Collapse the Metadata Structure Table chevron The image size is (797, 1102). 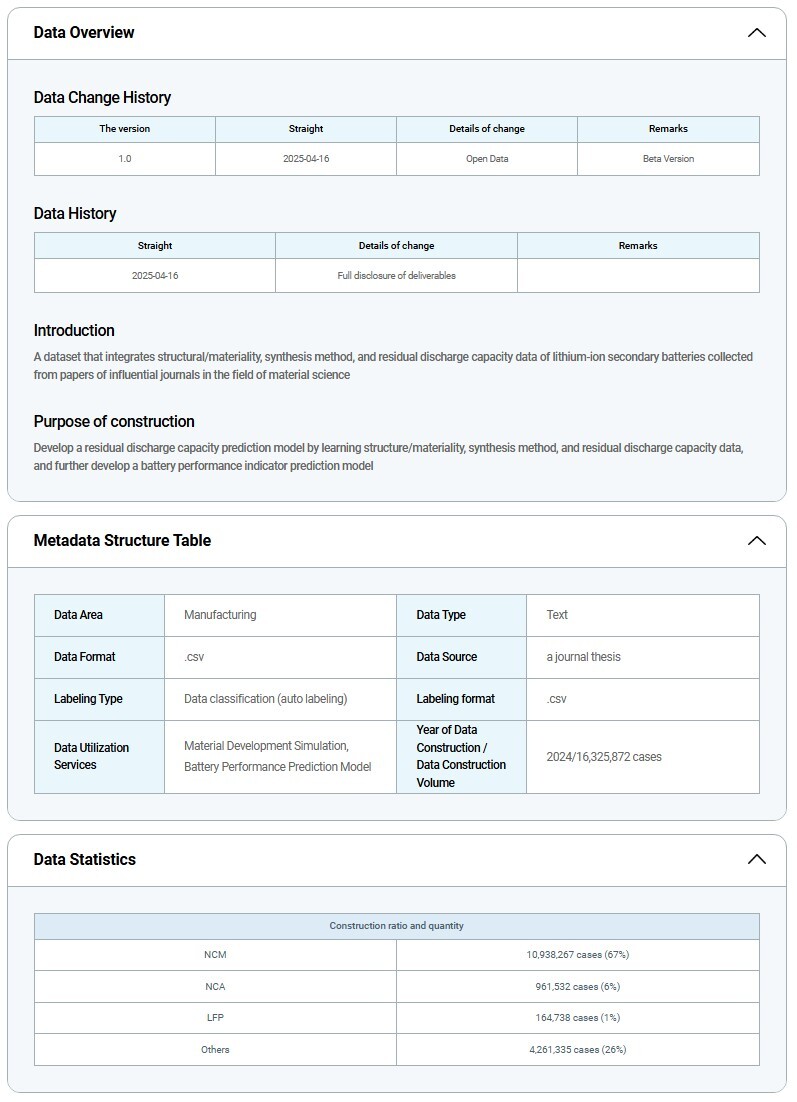point(756,541)
